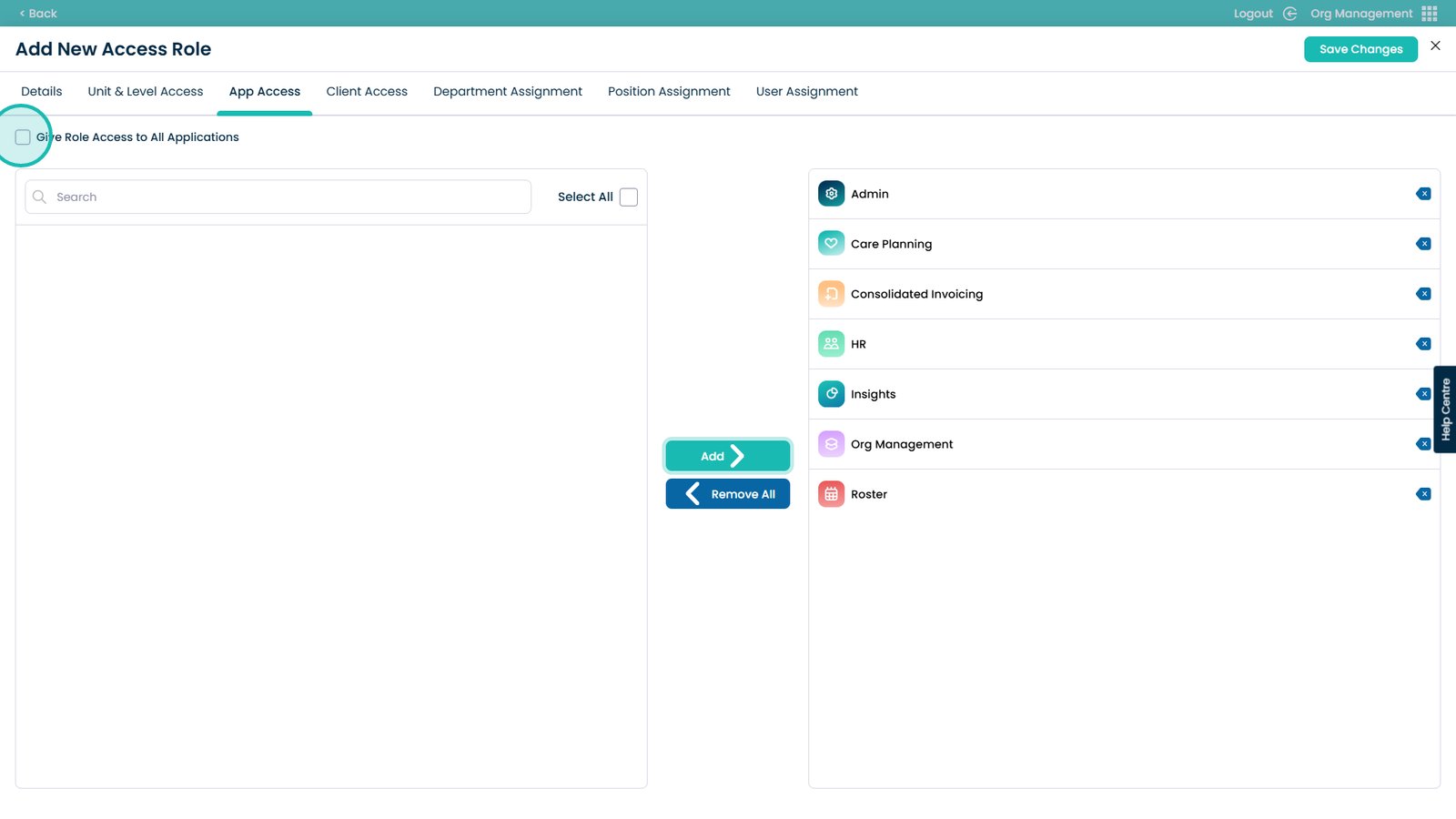Go back using the Back link
This screenshot has height=819, width=1456.
point(38,14)
